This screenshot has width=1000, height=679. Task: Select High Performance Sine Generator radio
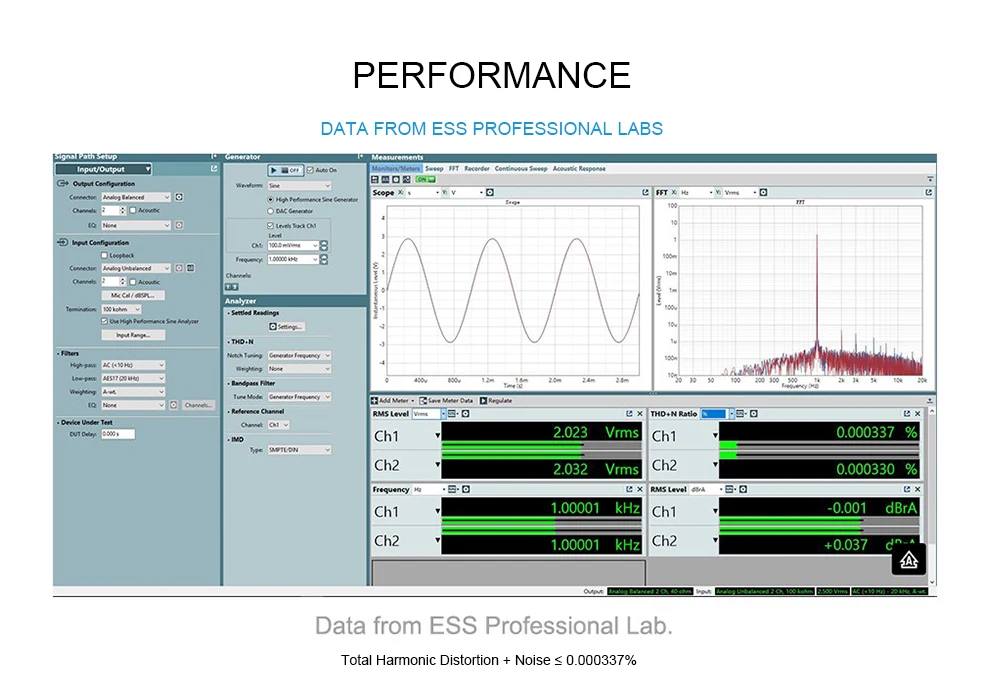pyautogui.click(x=270, y=200)
